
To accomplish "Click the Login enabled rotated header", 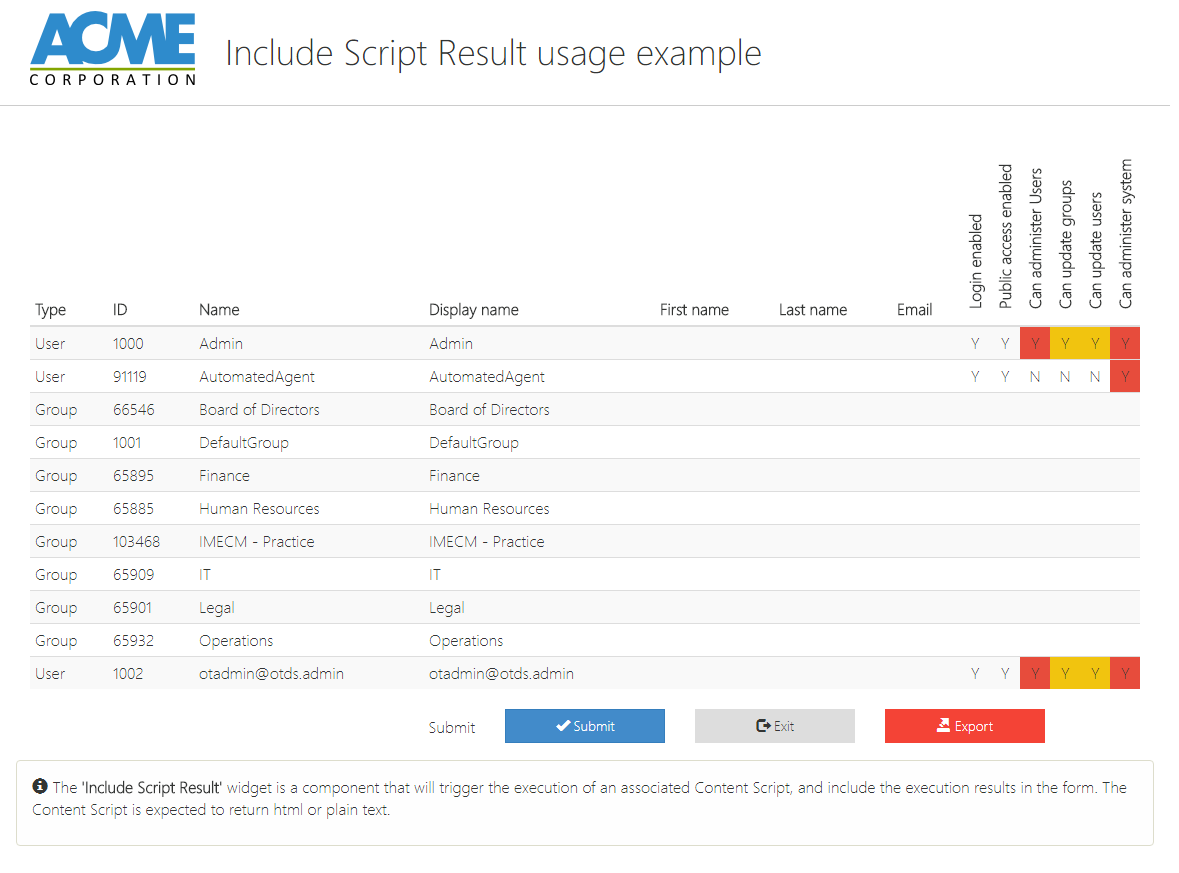I will [x=976, y=260].
